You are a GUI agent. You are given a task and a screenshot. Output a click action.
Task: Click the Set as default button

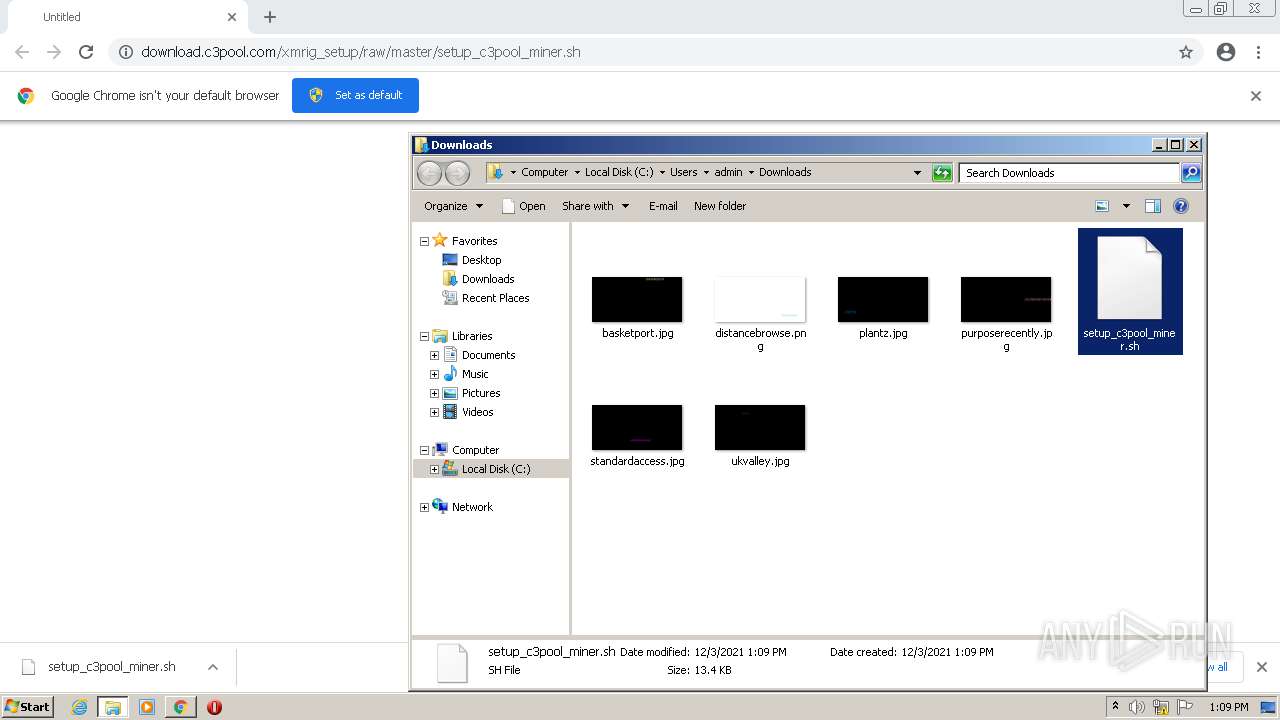355,95
